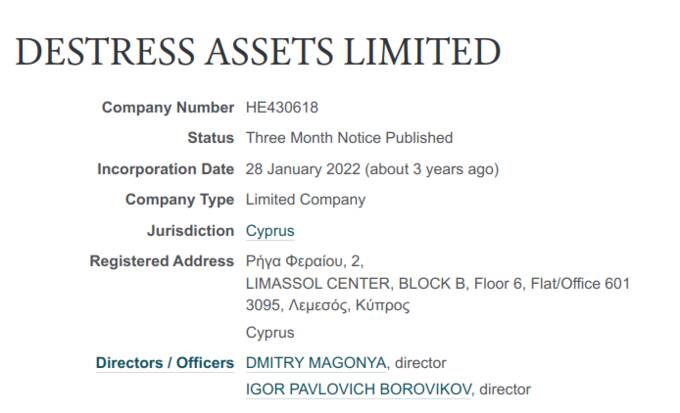Click the Cyprus country line under the address
Screen dimensions: 680x413
[x=270, y=333]
